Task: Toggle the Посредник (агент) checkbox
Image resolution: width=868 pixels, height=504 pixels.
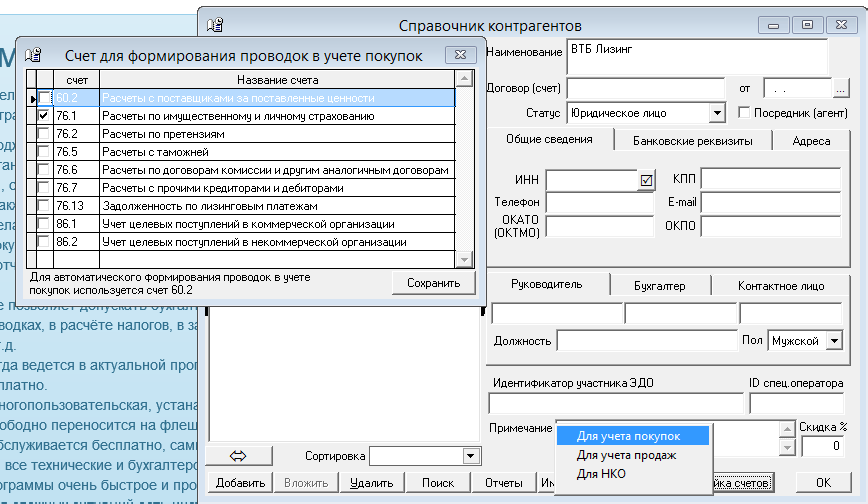Action: [x=745, y=112]
